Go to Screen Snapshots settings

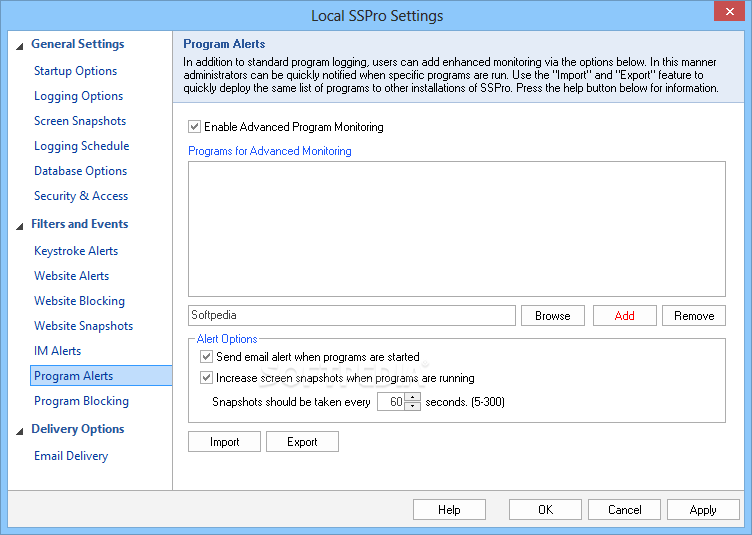click(x=80, y=121)
